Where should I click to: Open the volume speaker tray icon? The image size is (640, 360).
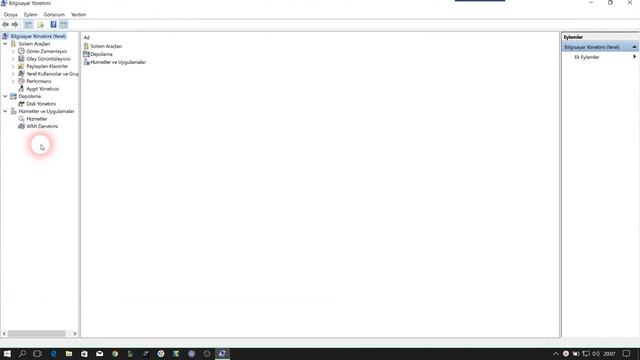pyautogui.click(x=596, y=354)
